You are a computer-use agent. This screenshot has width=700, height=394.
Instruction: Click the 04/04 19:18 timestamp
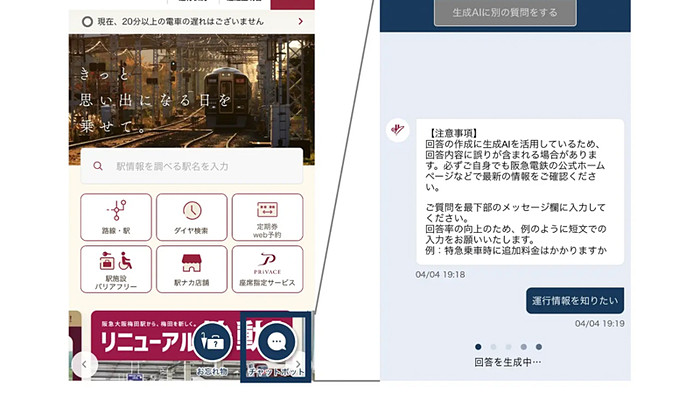440,274
